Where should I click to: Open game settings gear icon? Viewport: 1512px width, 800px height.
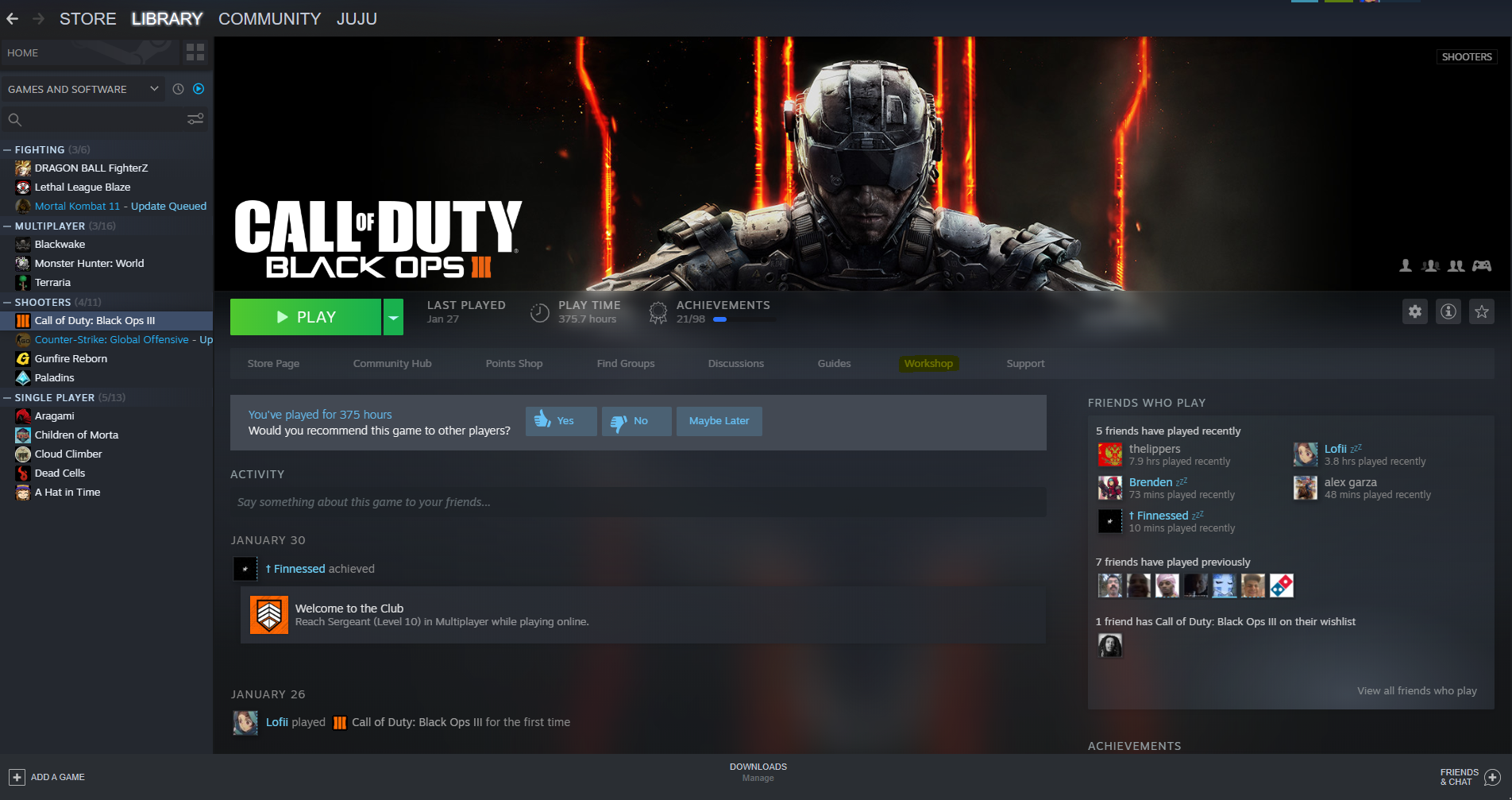click(x=1415, y=311)
